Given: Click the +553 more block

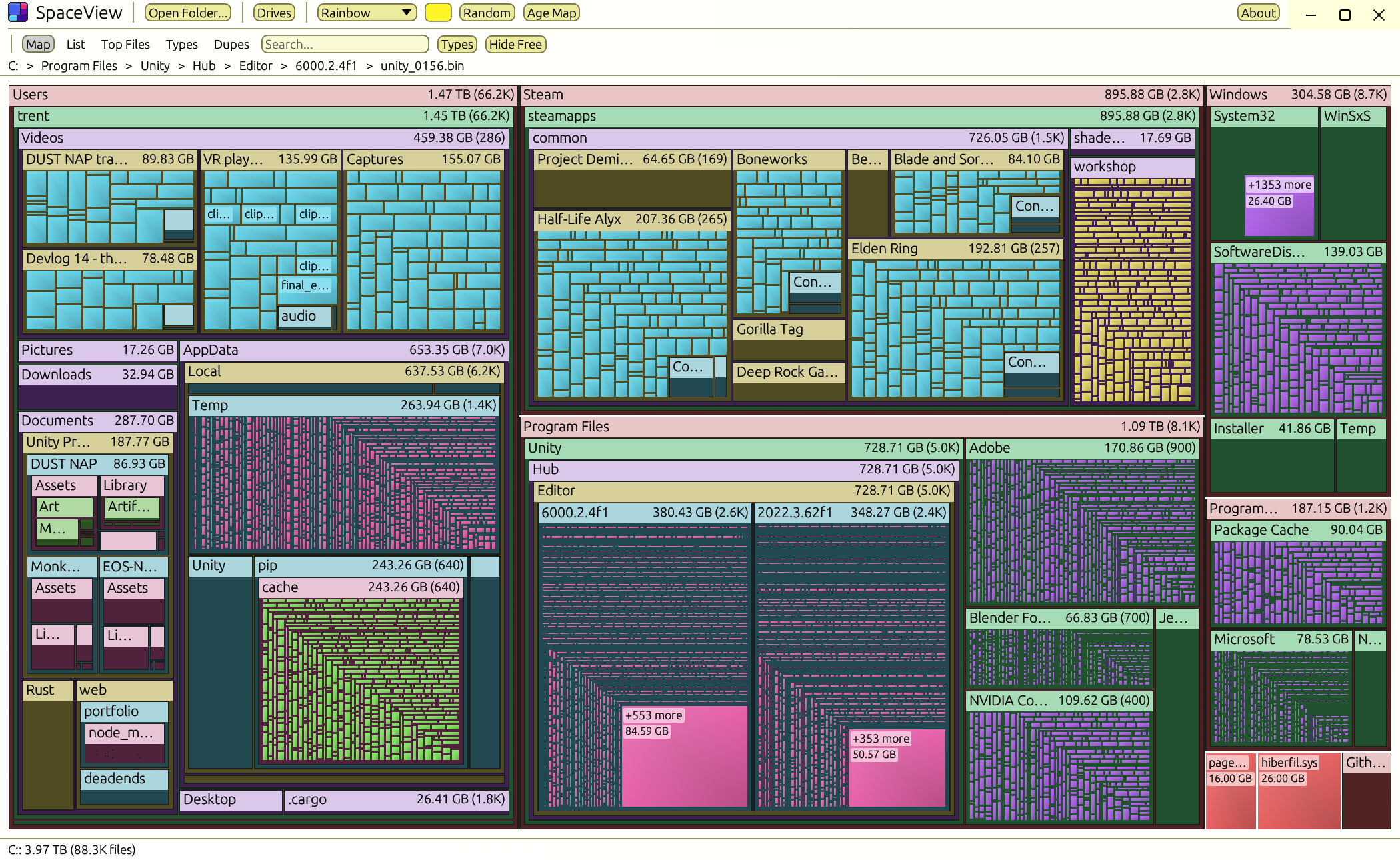Looking at the screenshot, I should point(683,757).
